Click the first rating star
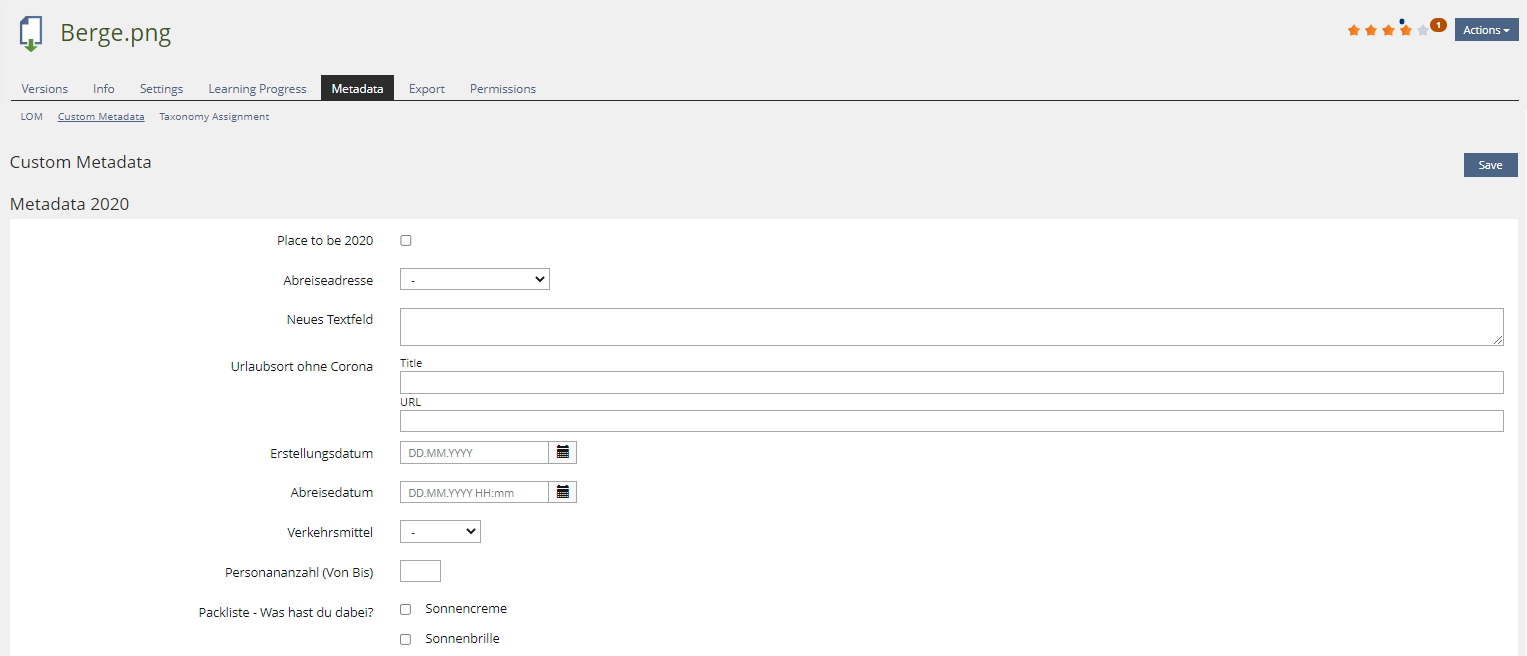 1354,30
